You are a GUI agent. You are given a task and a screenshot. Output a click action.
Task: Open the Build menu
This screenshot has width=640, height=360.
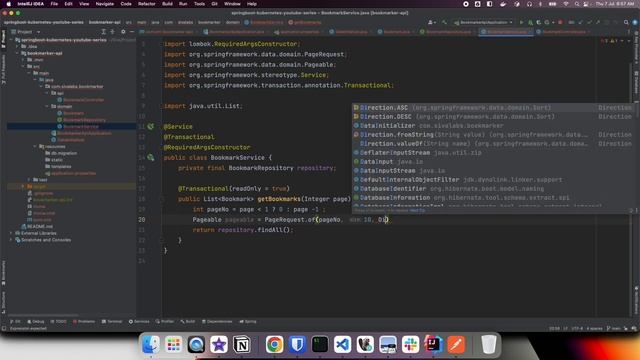pyautogui.click(x=167, y=4)
